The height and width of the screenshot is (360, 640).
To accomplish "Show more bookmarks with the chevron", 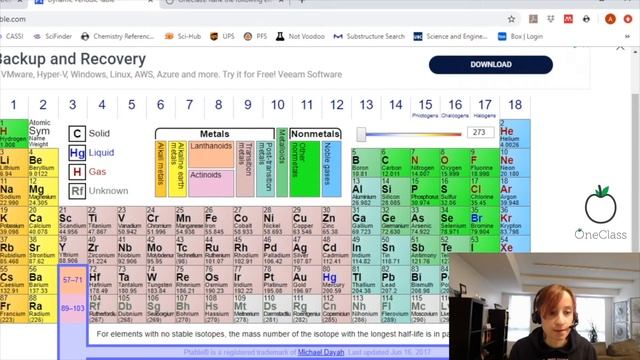I will tap(627, 36).
